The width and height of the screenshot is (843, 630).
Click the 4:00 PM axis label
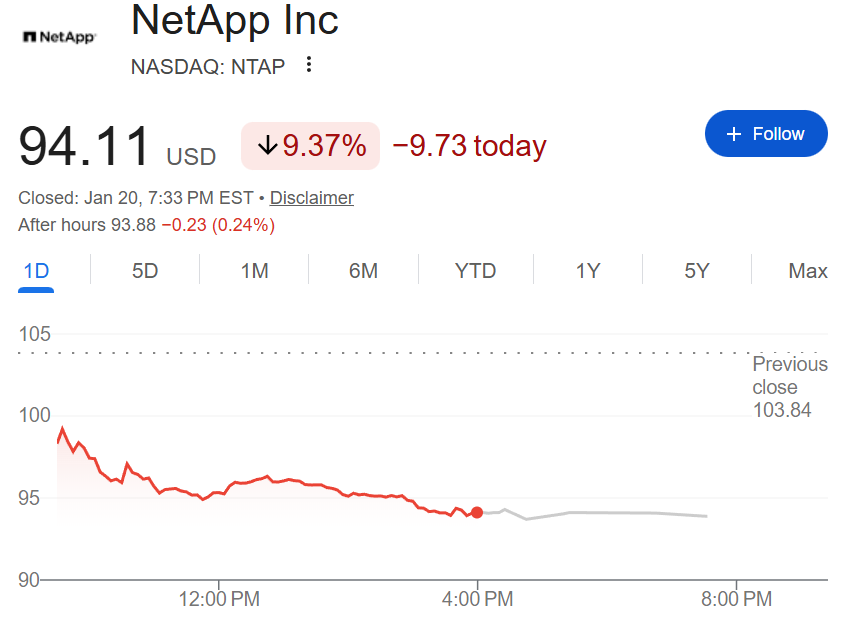pyautogui.click(x=477, y=599)
